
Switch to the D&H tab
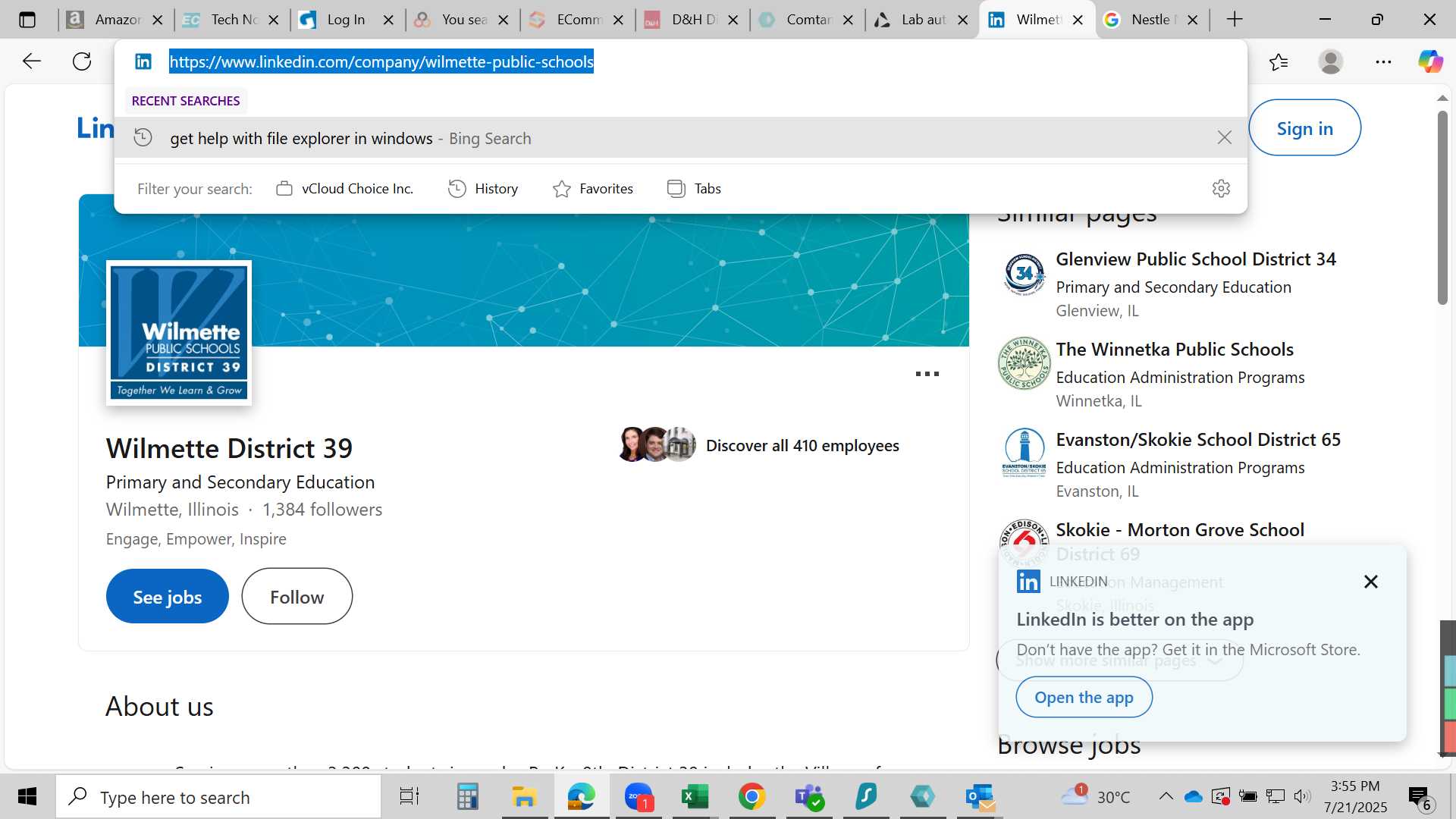(x=692, y=20)
